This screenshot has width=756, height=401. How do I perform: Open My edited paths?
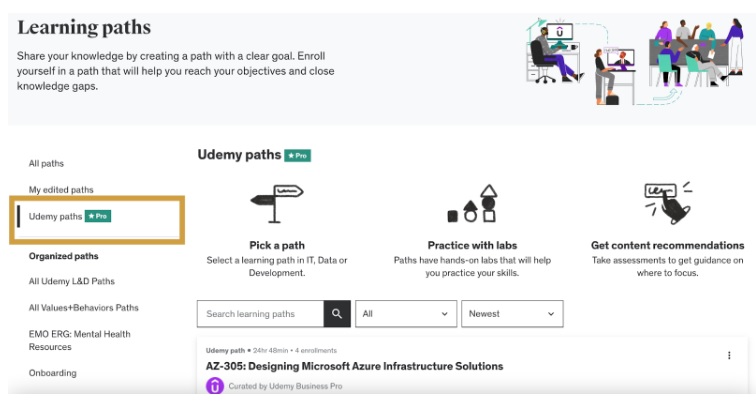(61, 189)
